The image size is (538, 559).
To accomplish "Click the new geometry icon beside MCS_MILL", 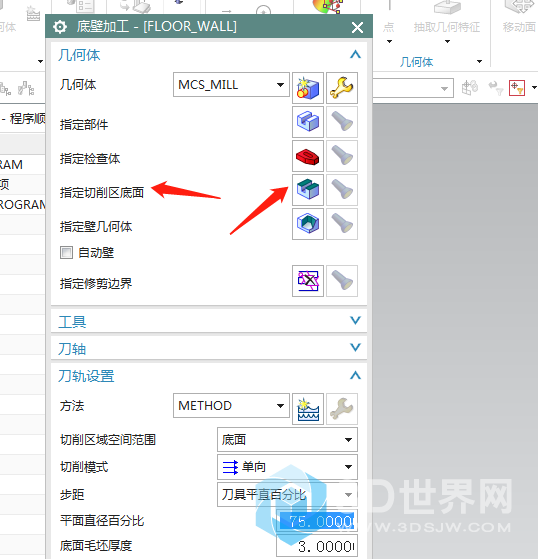I will (308, 88).
